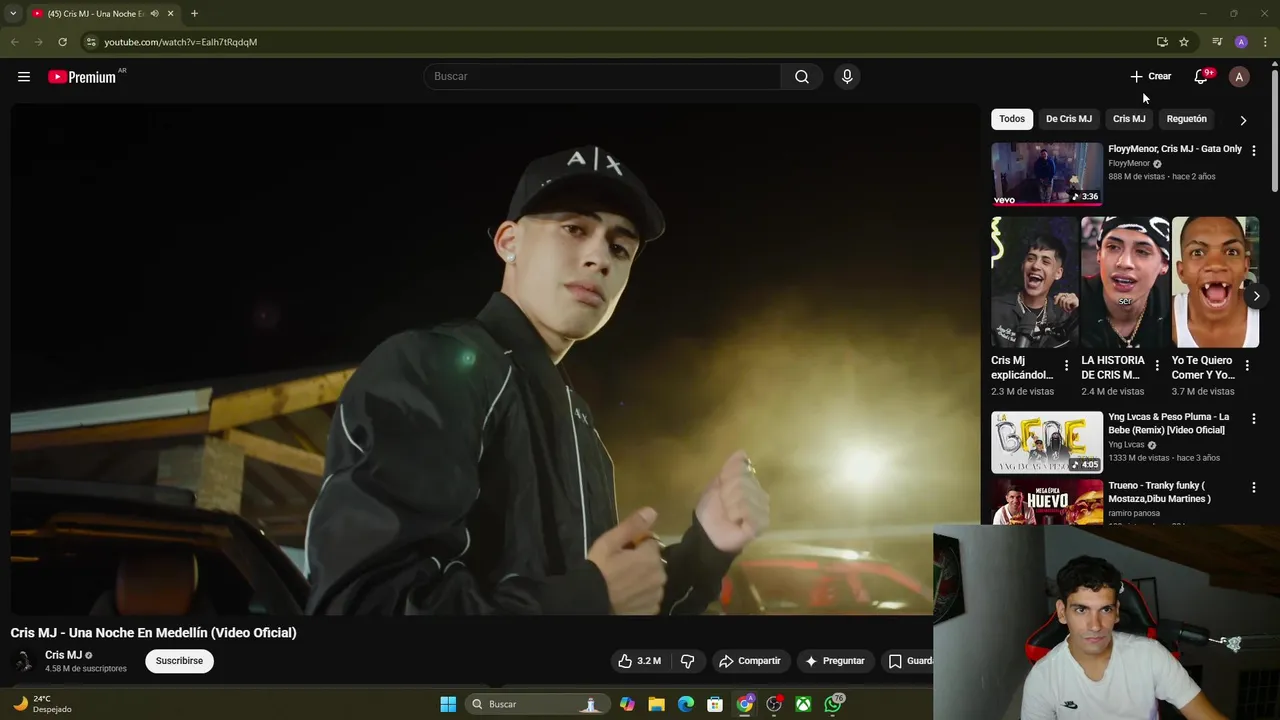1280x720 pixels.
Task: Select the De Cris MJ filter chip
Action: (1069, 119)
